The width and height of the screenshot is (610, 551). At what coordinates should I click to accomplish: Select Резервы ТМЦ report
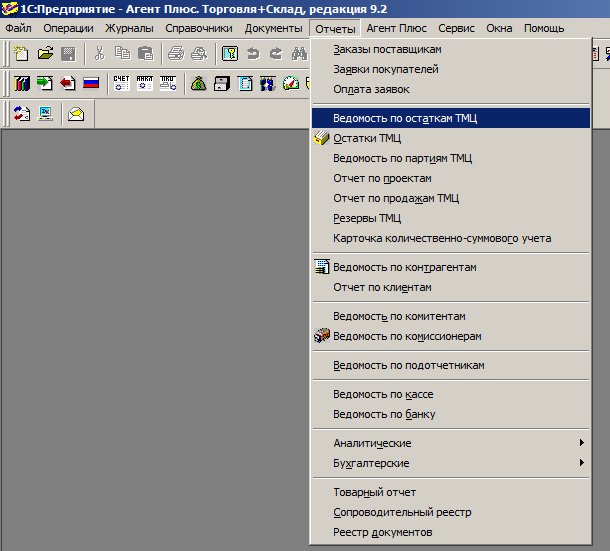(451, 218)
